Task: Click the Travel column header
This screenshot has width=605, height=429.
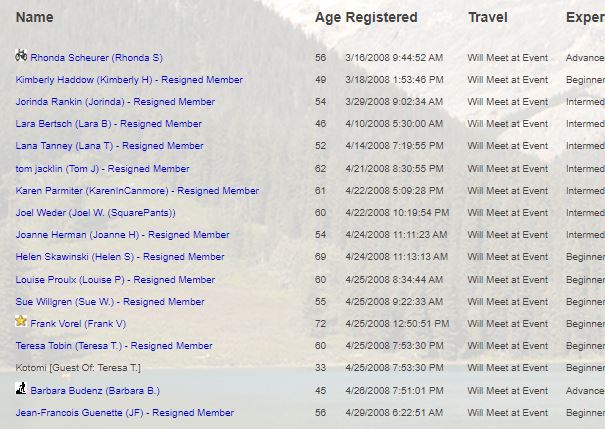Action: coord(488,17)
